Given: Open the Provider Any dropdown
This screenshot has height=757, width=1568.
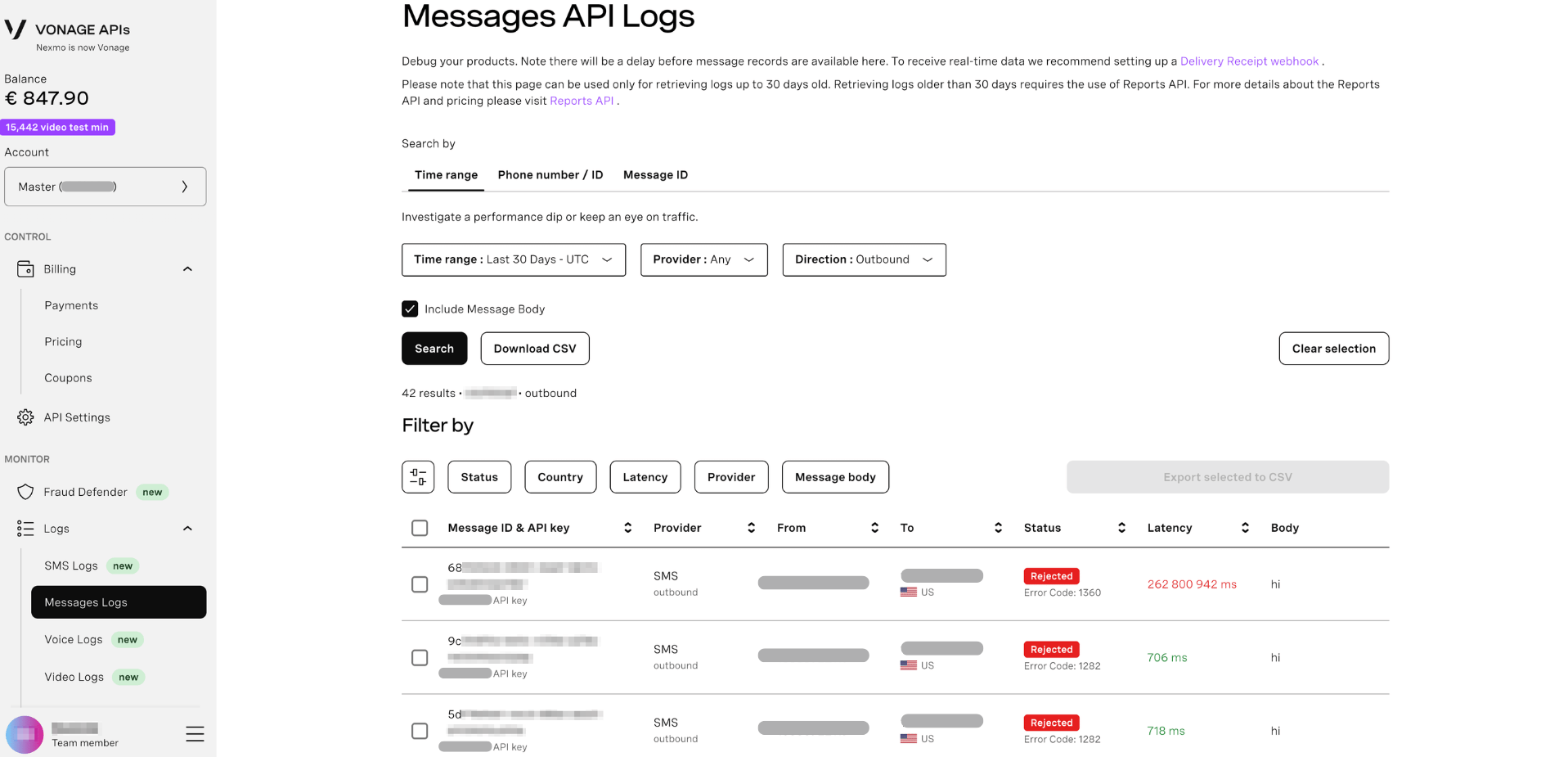Looking at the screenshot, I should 703,259.
